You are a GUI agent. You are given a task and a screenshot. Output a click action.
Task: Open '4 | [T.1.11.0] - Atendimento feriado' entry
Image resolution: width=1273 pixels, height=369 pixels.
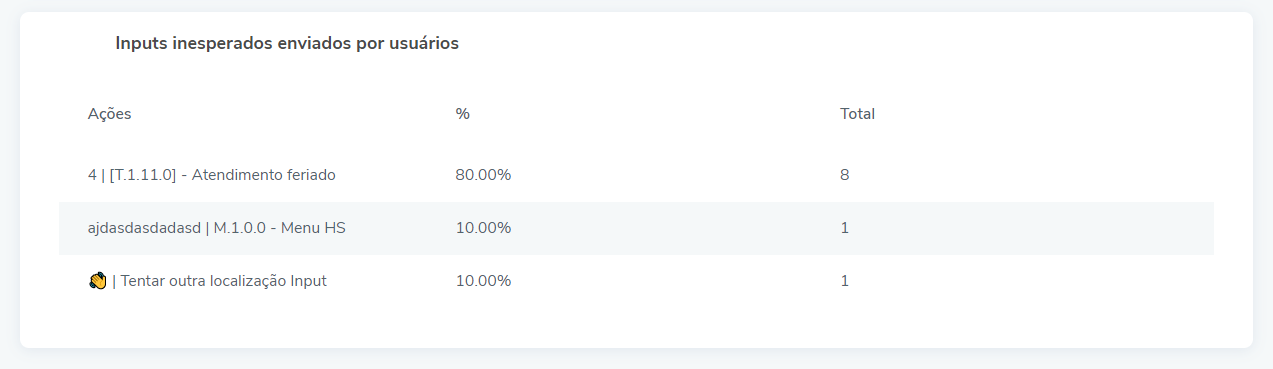(212, 175)
